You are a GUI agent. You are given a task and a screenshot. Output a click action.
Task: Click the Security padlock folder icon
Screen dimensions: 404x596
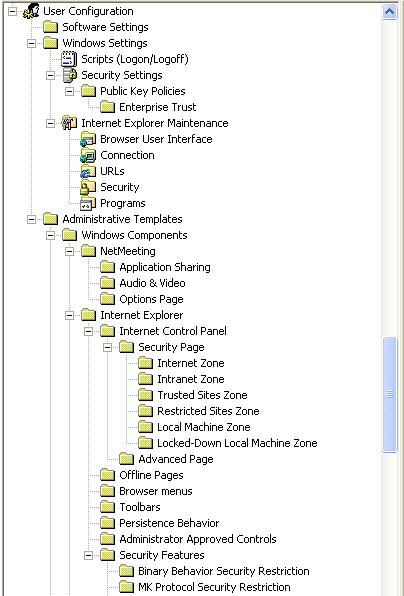(x=88, y=187)
